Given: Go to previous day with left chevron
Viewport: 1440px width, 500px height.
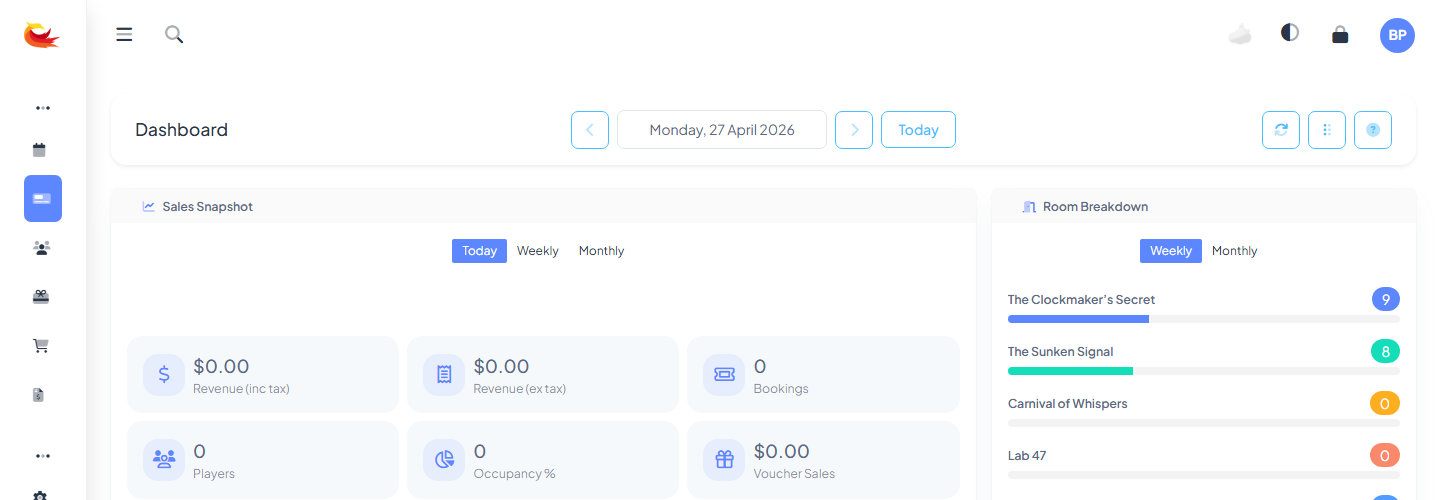Looking at the screenshot, I should [x=590, y=130].
